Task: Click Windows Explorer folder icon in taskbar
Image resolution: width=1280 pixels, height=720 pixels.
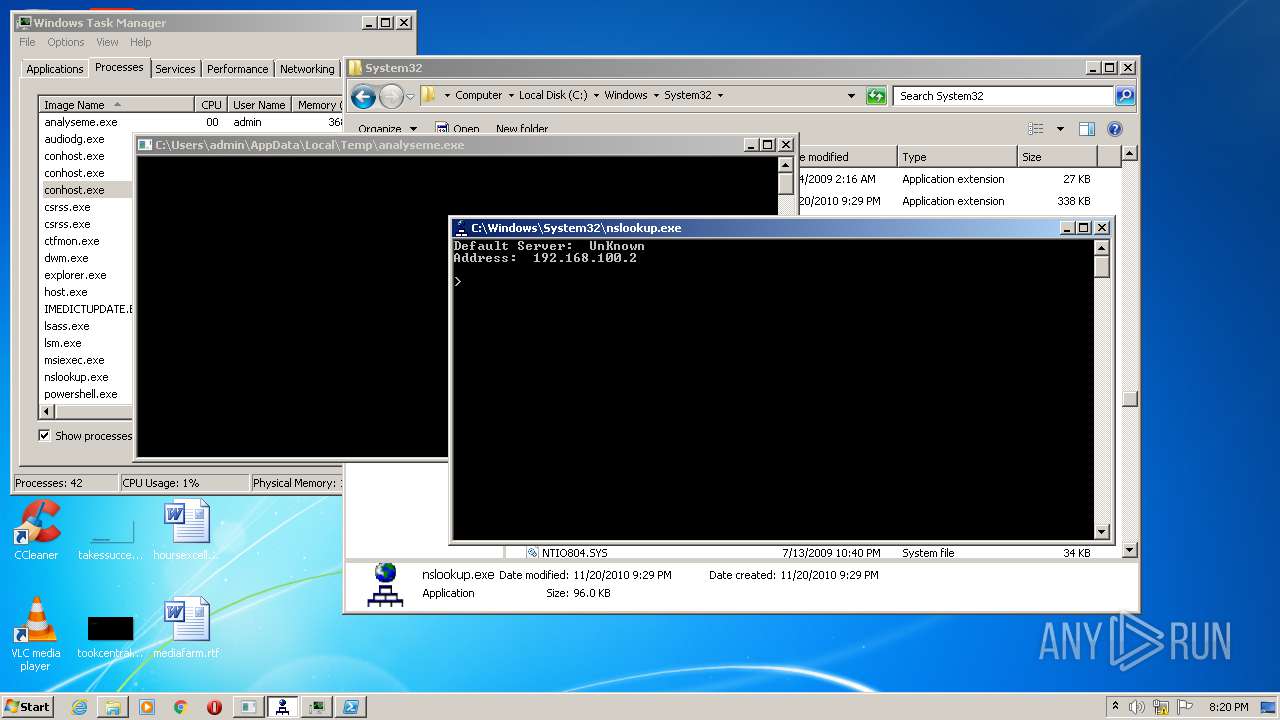Action: pyautogui.click(x=113, y=707)
